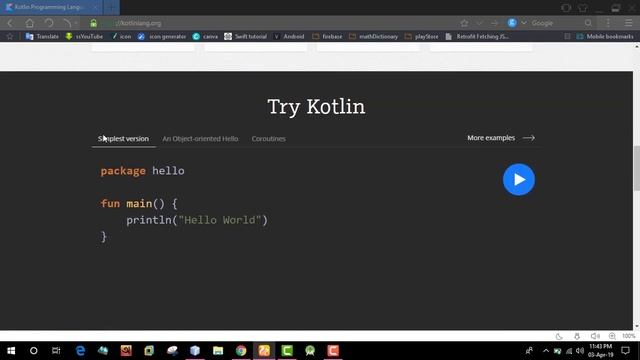Click the bookmarks bar star icon
Viewport: 640px width, 360px height.
pos(10,36)
